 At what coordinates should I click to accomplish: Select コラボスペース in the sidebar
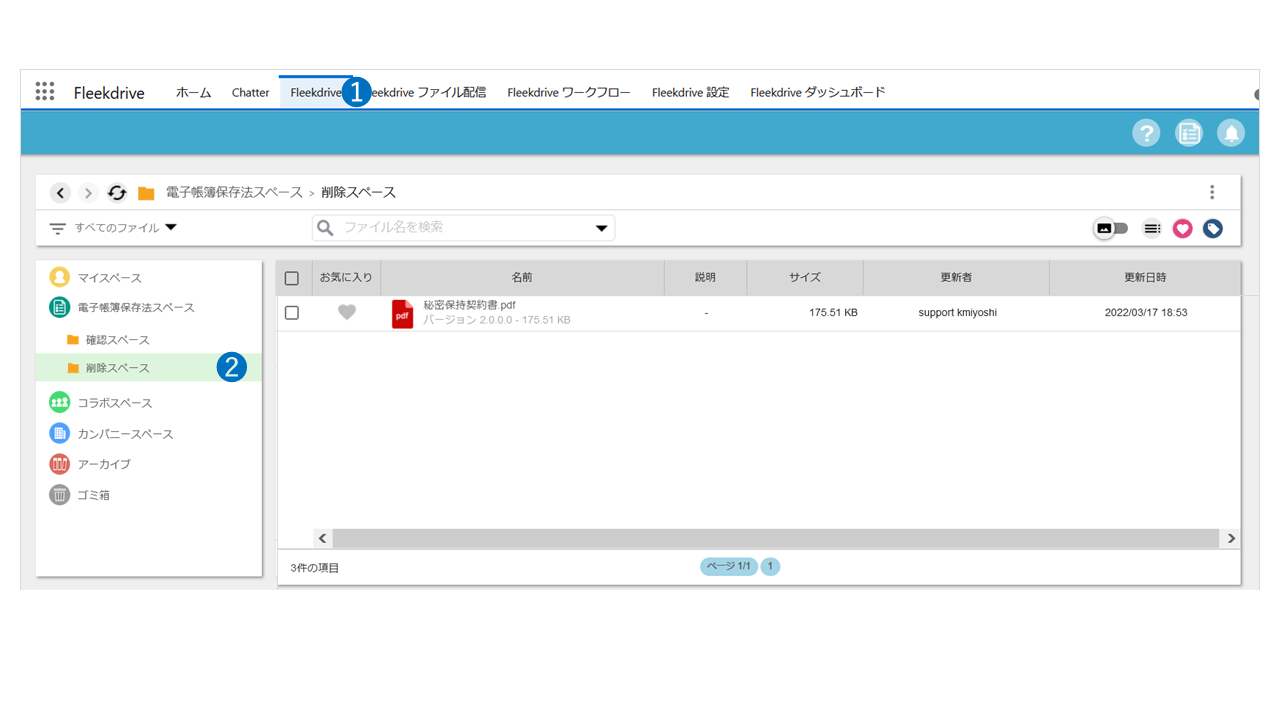pyautogui.click(x=115, y=403)
